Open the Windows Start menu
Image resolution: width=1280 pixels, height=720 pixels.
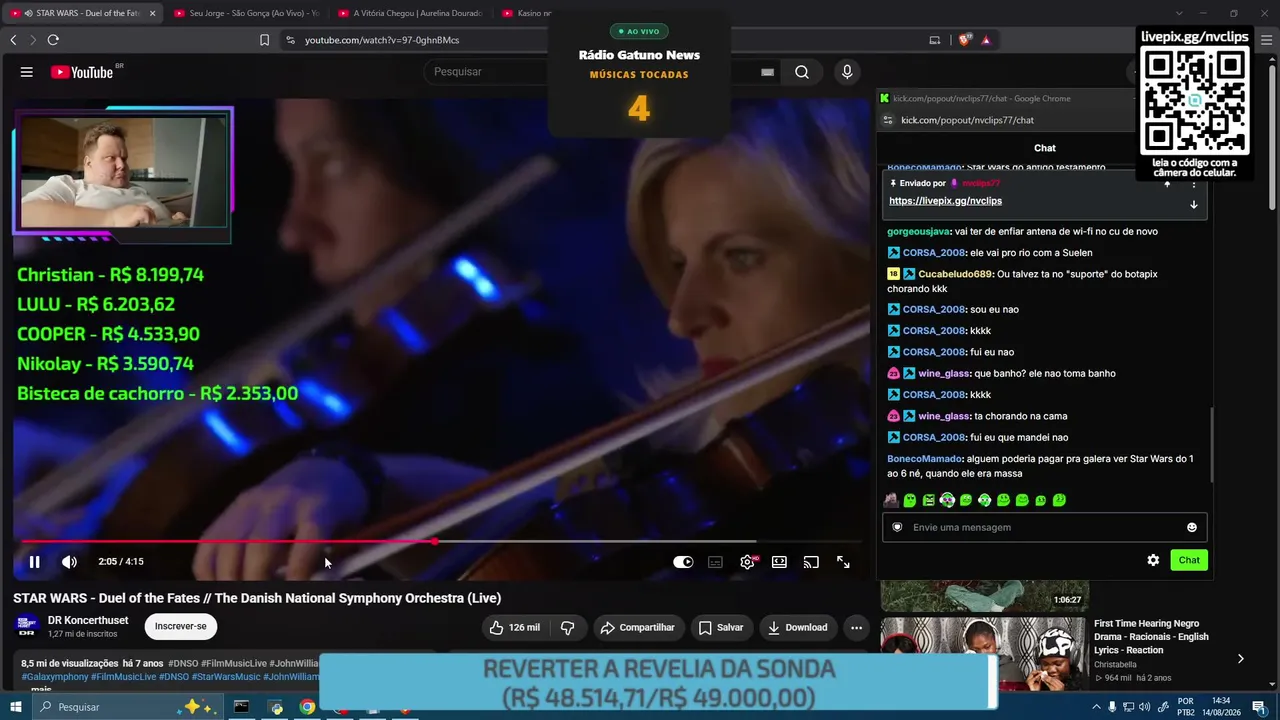pos(15,707)
